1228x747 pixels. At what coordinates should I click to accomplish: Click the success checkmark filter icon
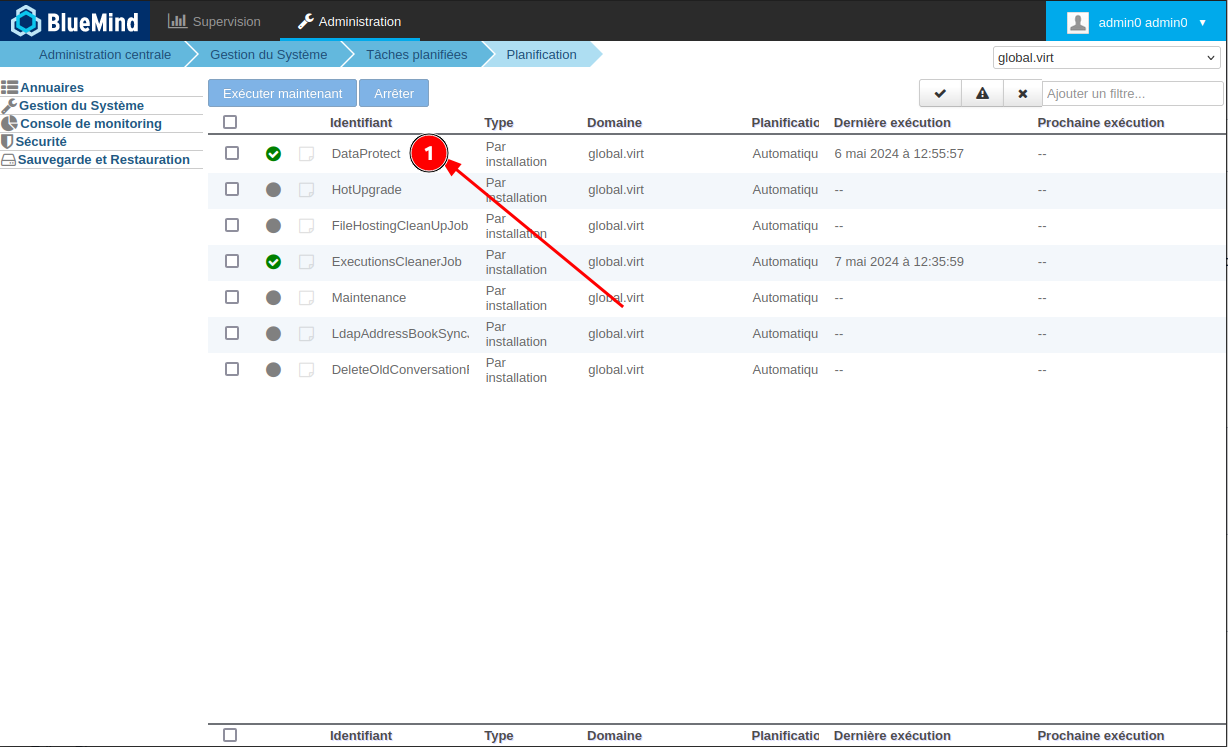[x=940, y=93]
